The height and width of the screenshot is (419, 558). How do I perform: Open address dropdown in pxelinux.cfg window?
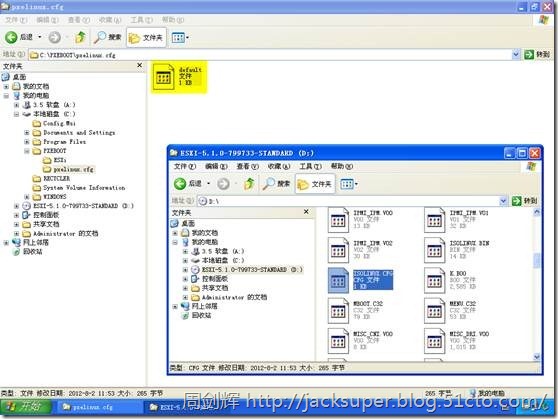click(x=516, y=54)
